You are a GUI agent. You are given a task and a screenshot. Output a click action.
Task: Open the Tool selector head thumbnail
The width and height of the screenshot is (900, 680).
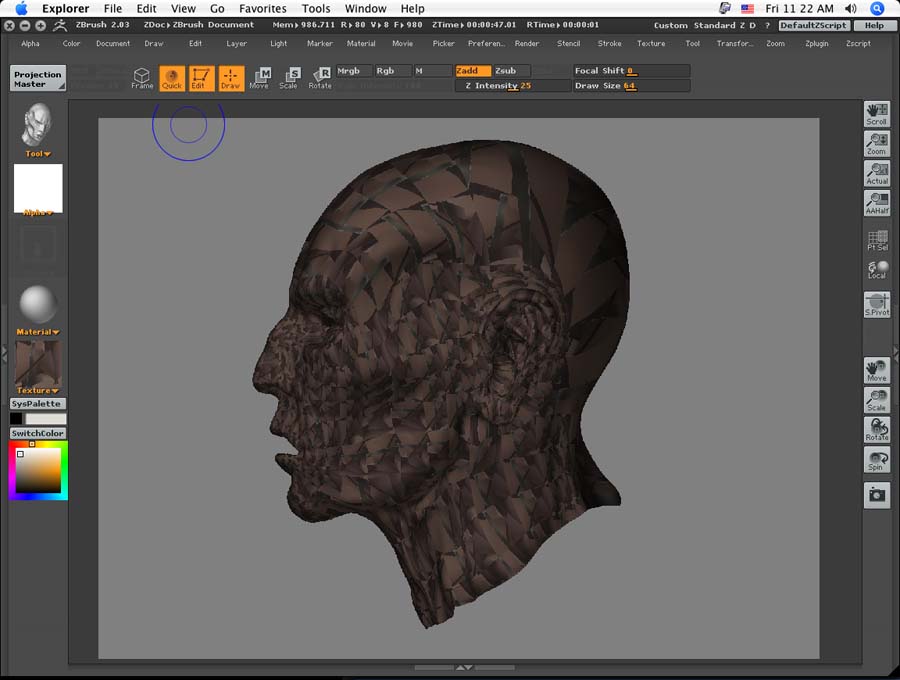(x=38, y=125)
